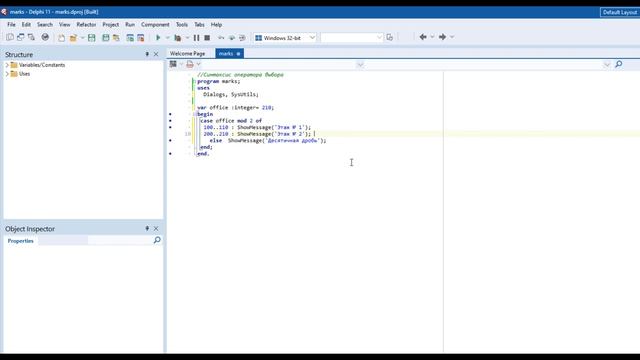Open the Help menu
Image resolution: width=640 pixels, height=360 pixels.
(x=216, y=24)
